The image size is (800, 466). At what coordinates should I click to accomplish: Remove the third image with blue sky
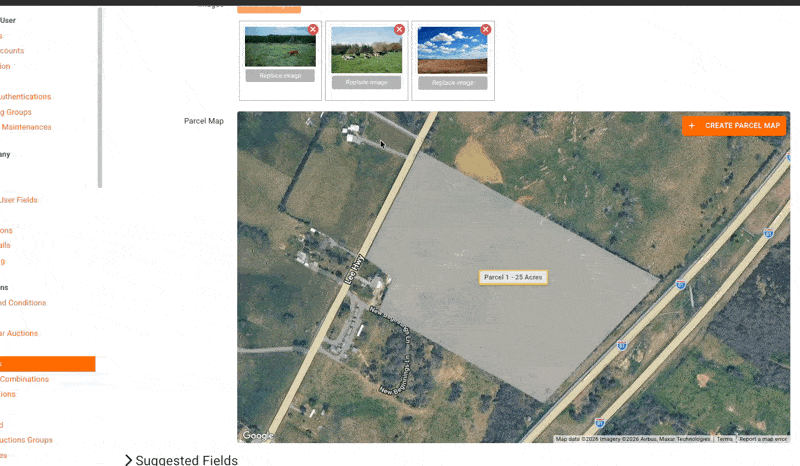coord(486,30)
